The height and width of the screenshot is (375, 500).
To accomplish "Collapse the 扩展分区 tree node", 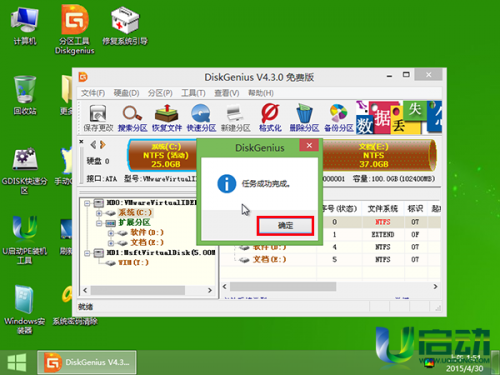I will [x=99, y=223].
